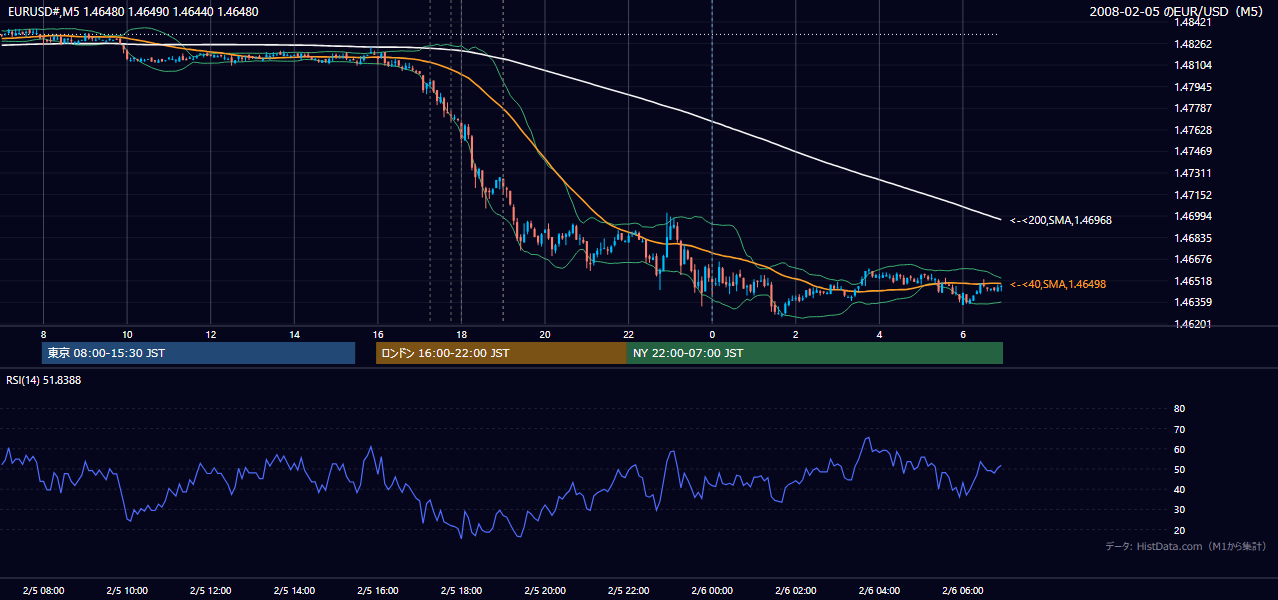Click the 2/5 18:00 time label
This screenshot has width=1278, height=600.
tap(461, 591)
